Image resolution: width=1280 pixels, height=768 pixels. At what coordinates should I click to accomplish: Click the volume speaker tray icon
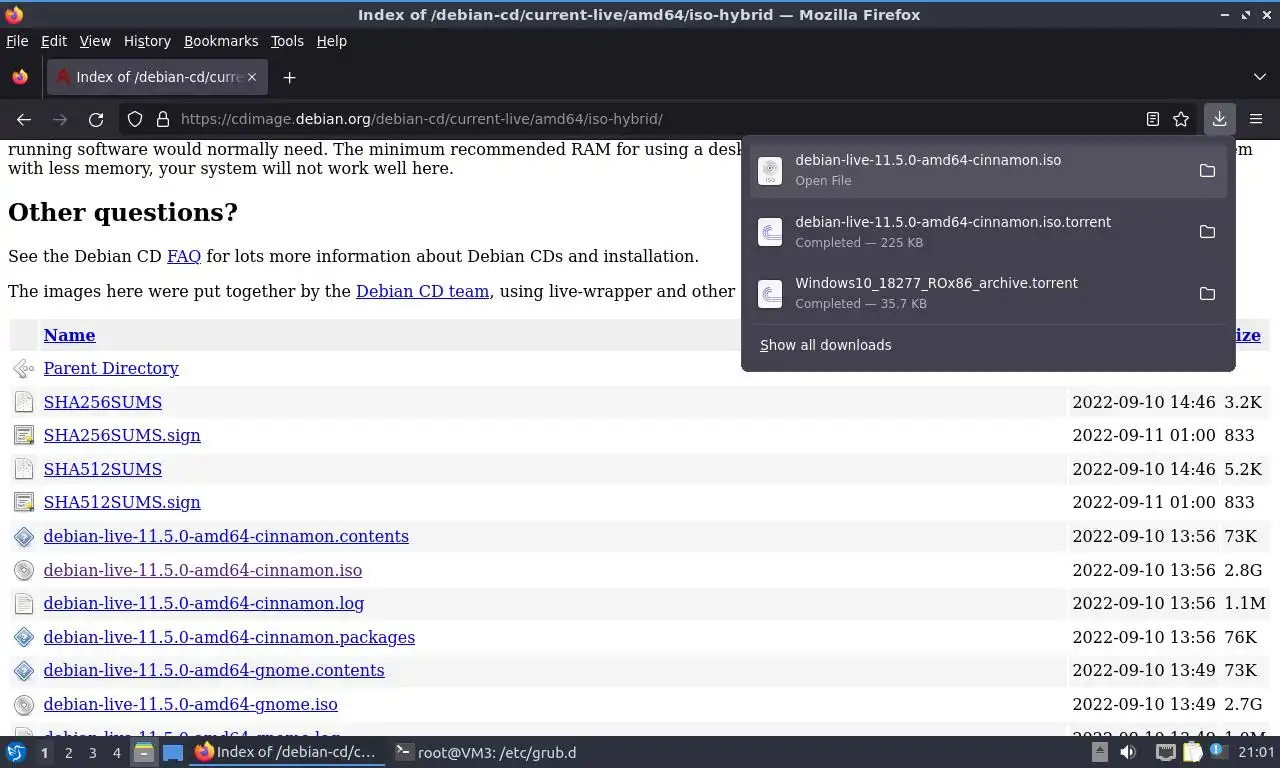tap(1128, 752)
